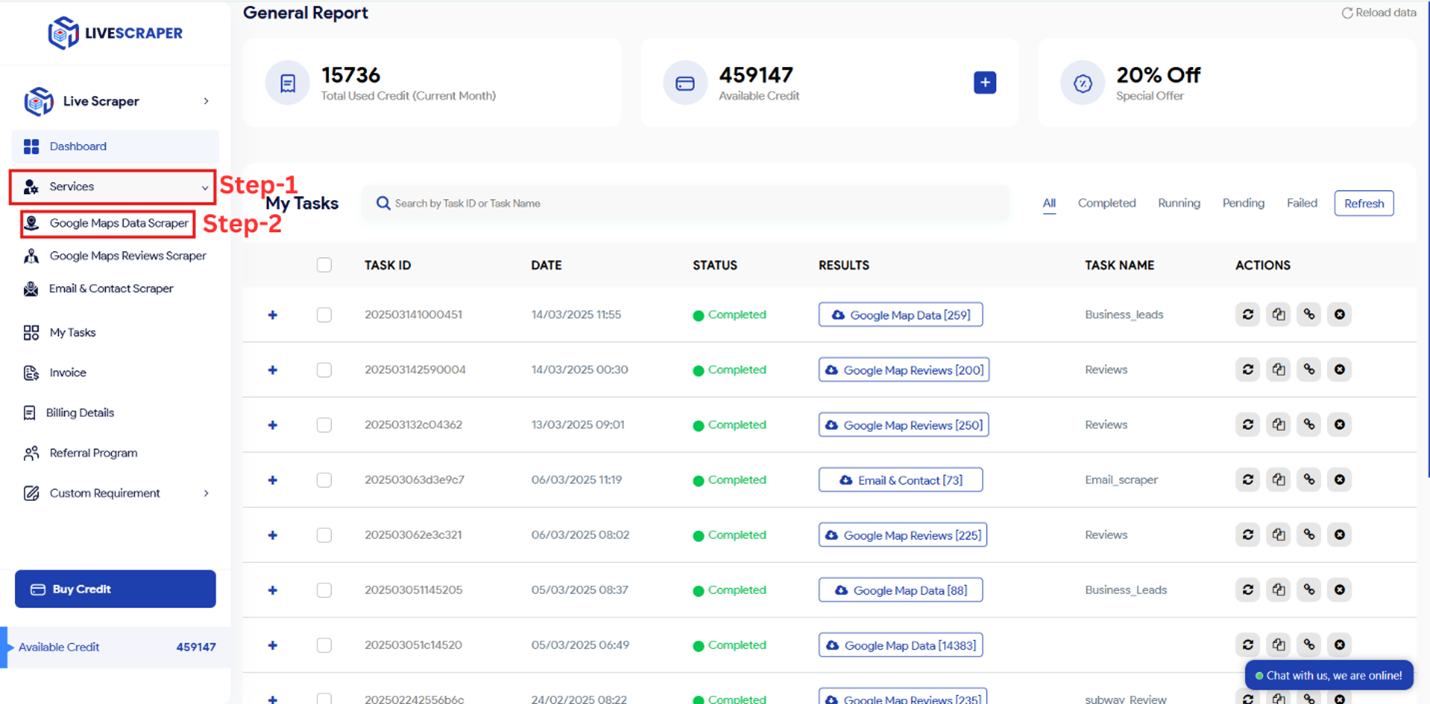This screenshot has width=1430, height=704.
Task: Delete task 202503062e3c321 via X icon
Action: pos(1340,534)
